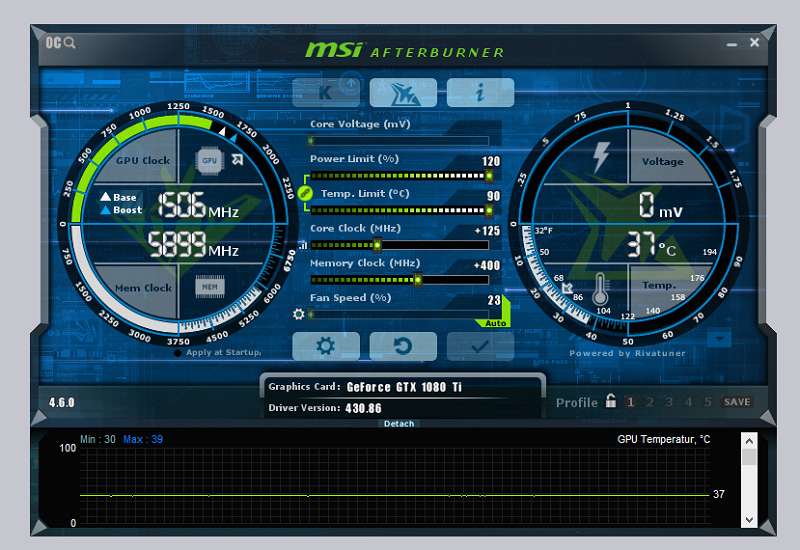Click the Power Limit slider handle
800x550 pixels.
(x=489, y=176)
